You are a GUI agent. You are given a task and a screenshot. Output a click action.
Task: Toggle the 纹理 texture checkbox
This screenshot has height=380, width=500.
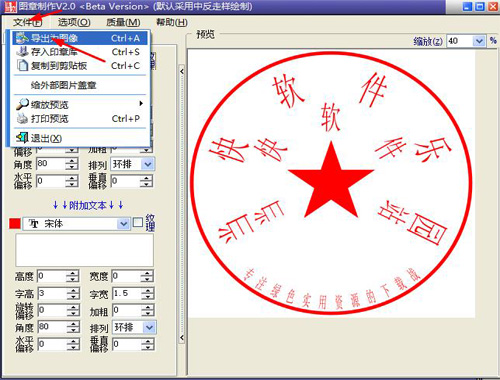(x=138, y=222)
